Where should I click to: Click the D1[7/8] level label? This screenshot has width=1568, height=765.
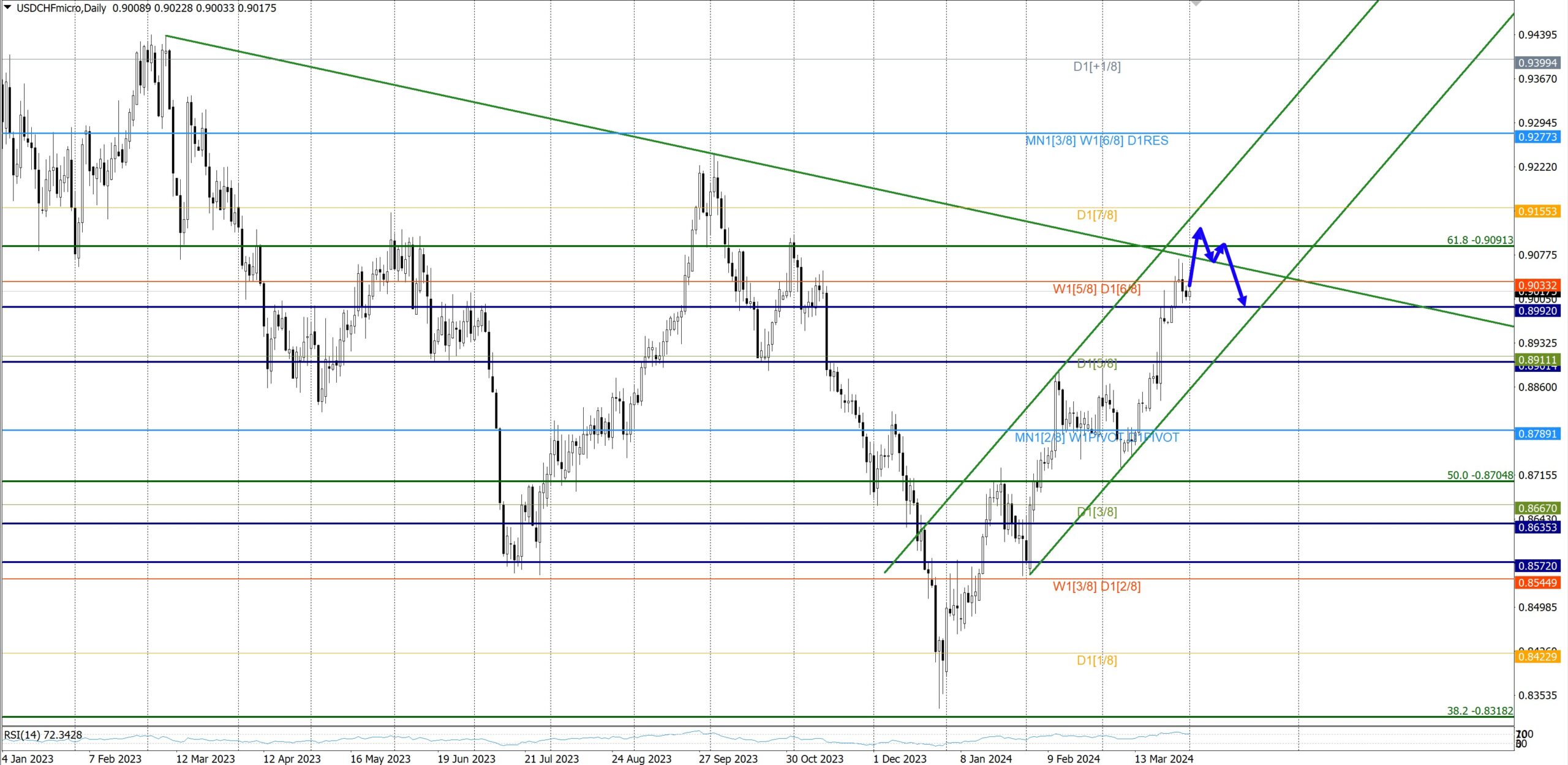pyautogui.click(x=1096, y=215)
